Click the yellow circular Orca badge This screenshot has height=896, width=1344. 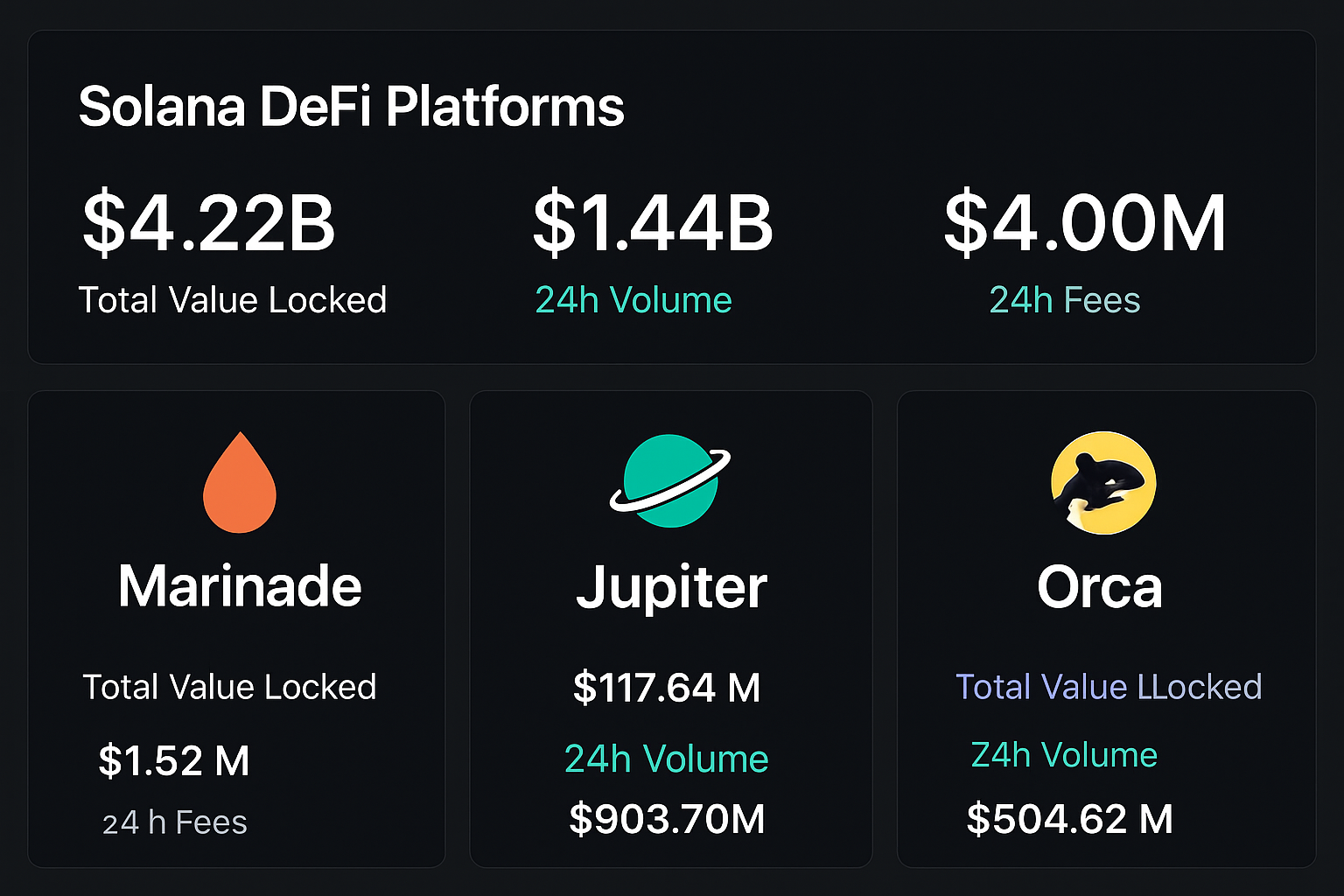pyautogui.click(x=1102, y=482)
